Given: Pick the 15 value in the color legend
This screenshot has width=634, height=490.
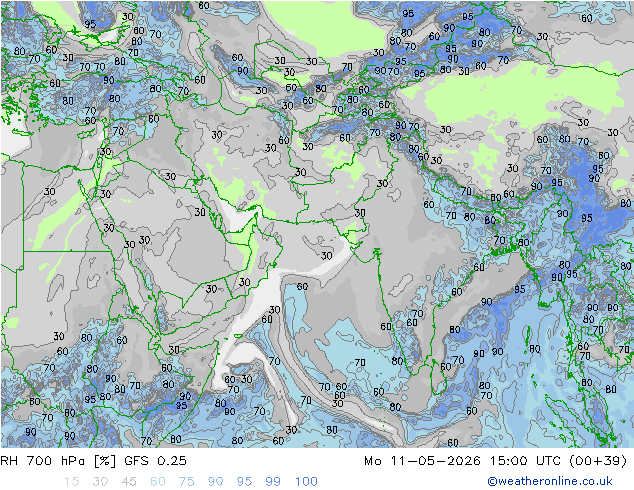Looking at the screenshot, I should [x=71, y=482].
